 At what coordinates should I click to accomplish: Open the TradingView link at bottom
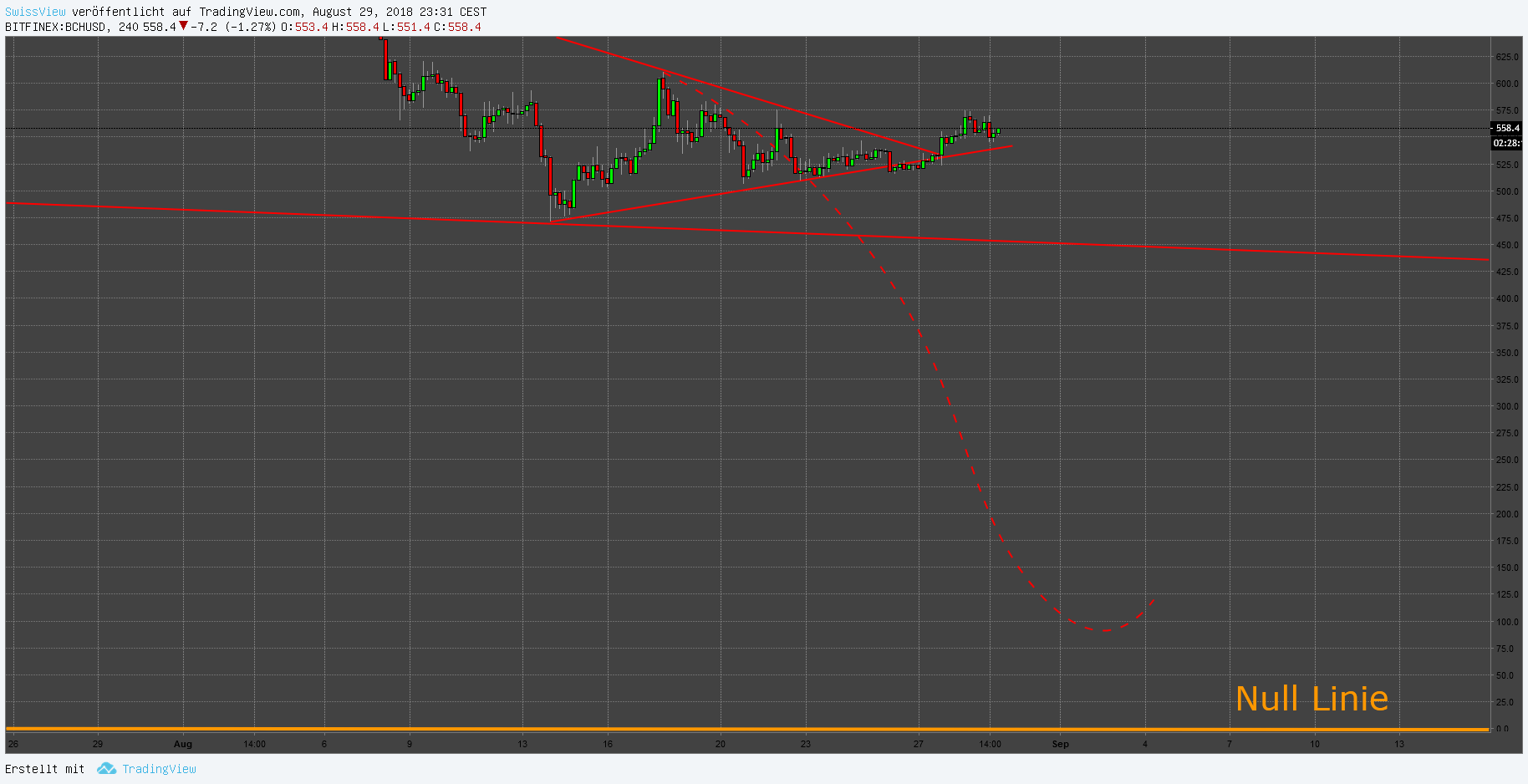[160, 768]
